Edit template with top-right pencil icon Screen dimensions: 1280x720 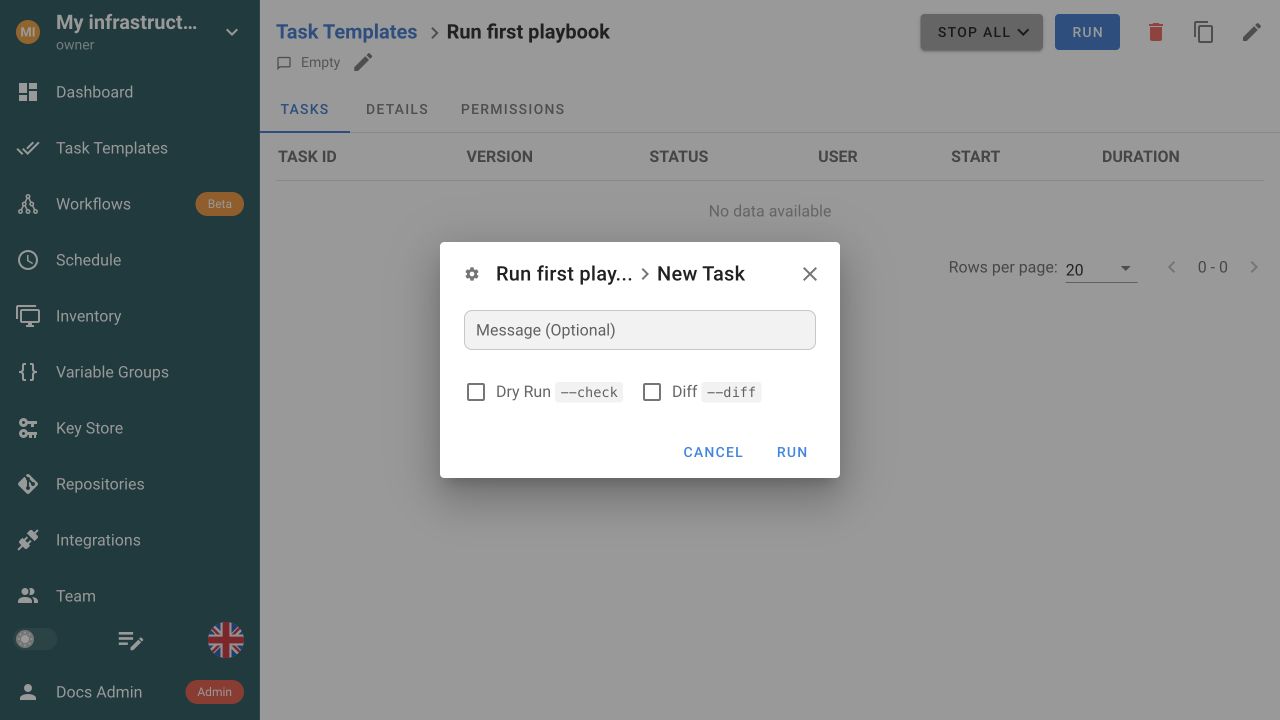[1252, 32]
